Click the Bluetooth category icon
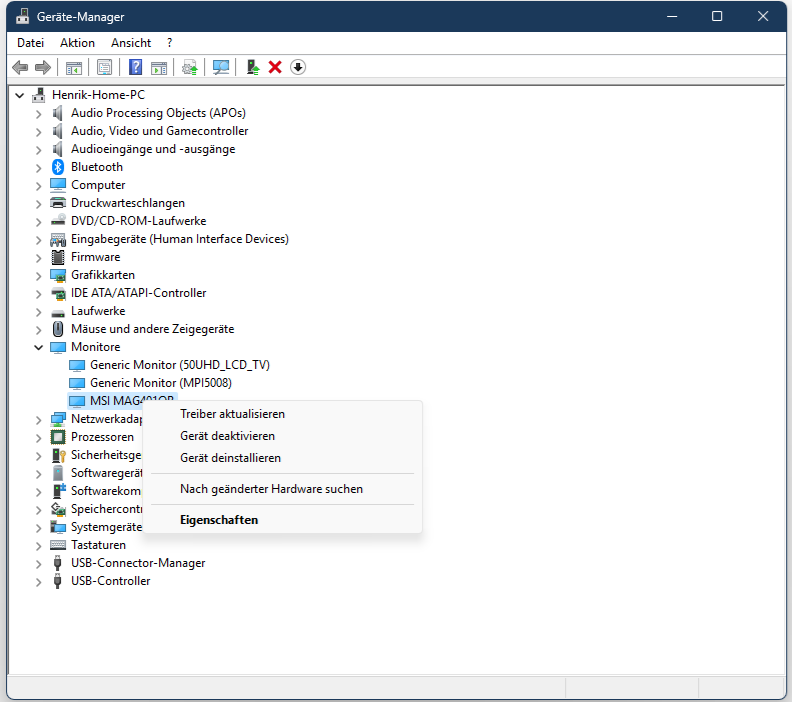Screen dimensions: 792x702 tap(58, 167)
